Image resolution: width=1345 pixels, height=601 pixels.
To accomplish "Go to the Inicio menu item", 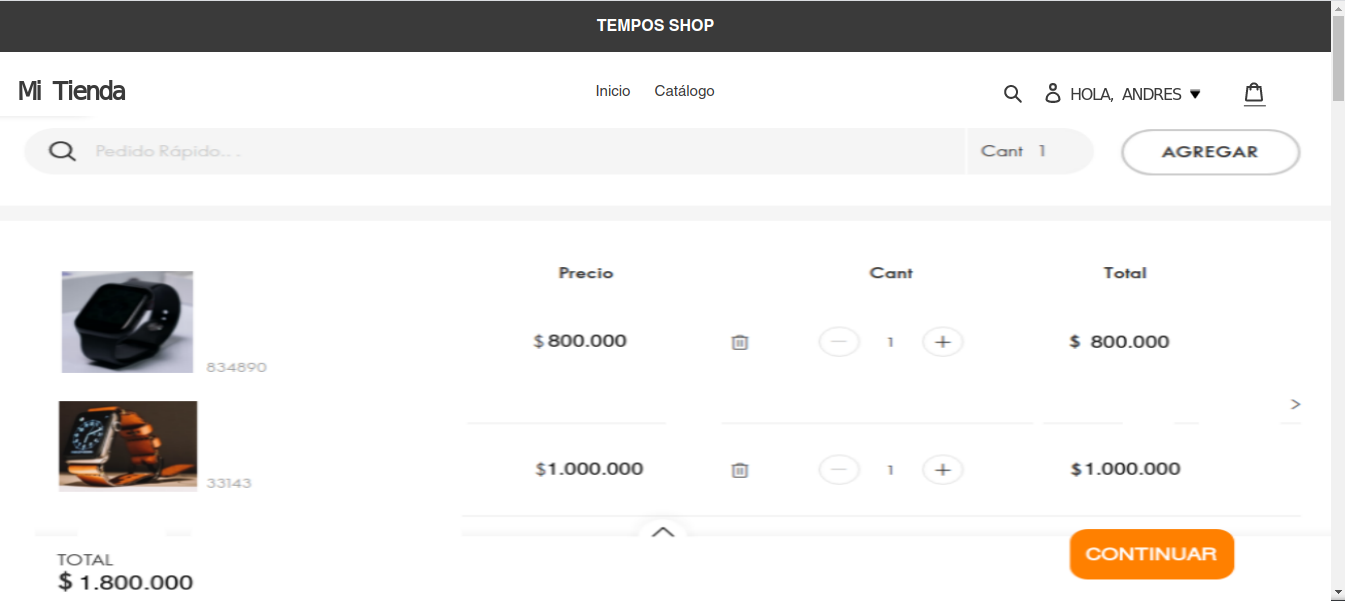I will (613, 91).
